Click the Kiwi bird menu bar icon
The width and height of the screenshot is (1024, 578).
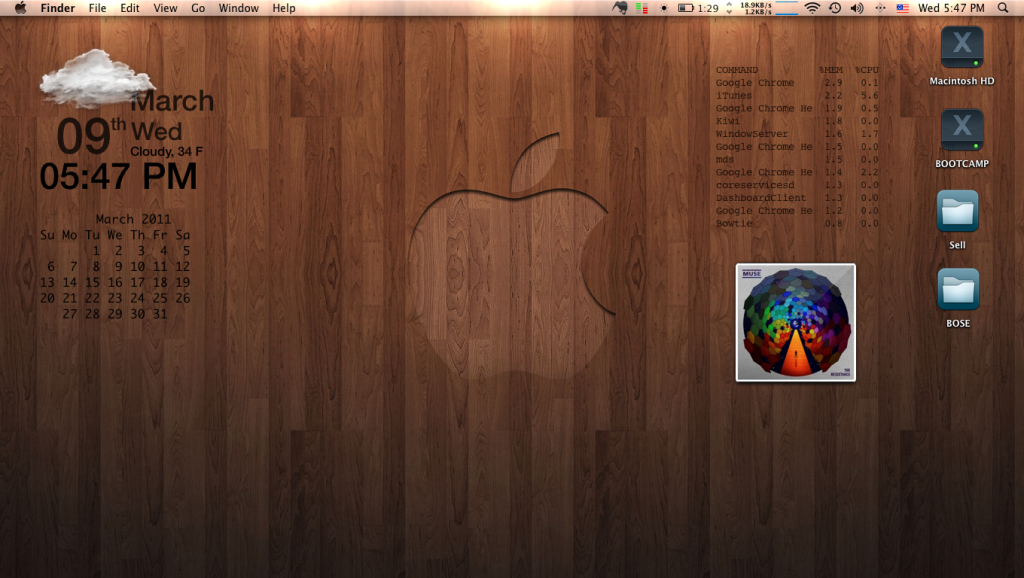[620, 8]
